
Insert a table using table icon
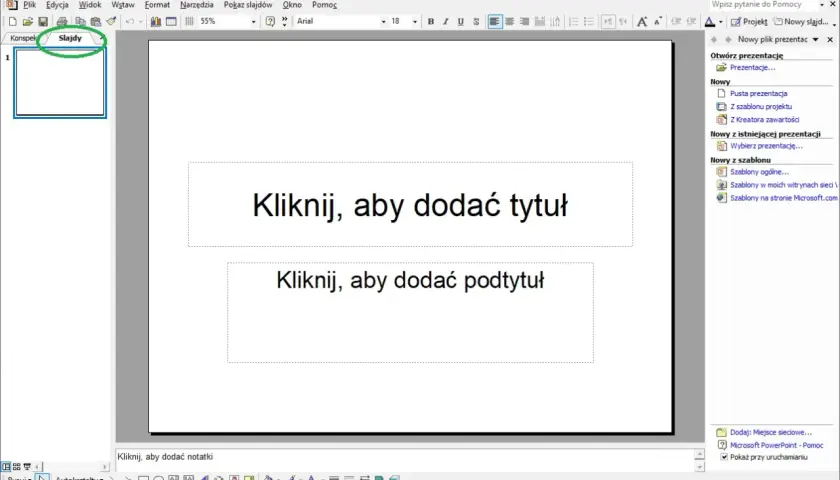[x=171, y=22]
